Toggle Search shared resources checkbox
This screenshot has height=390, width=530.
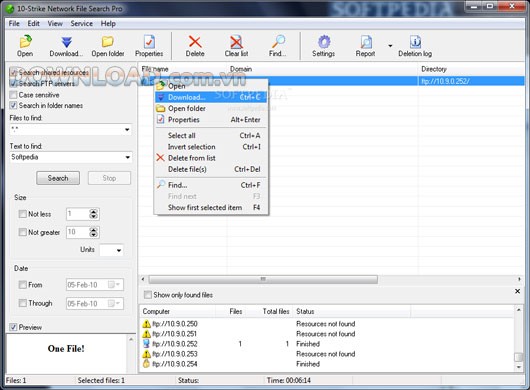click(x=13, y=72)
